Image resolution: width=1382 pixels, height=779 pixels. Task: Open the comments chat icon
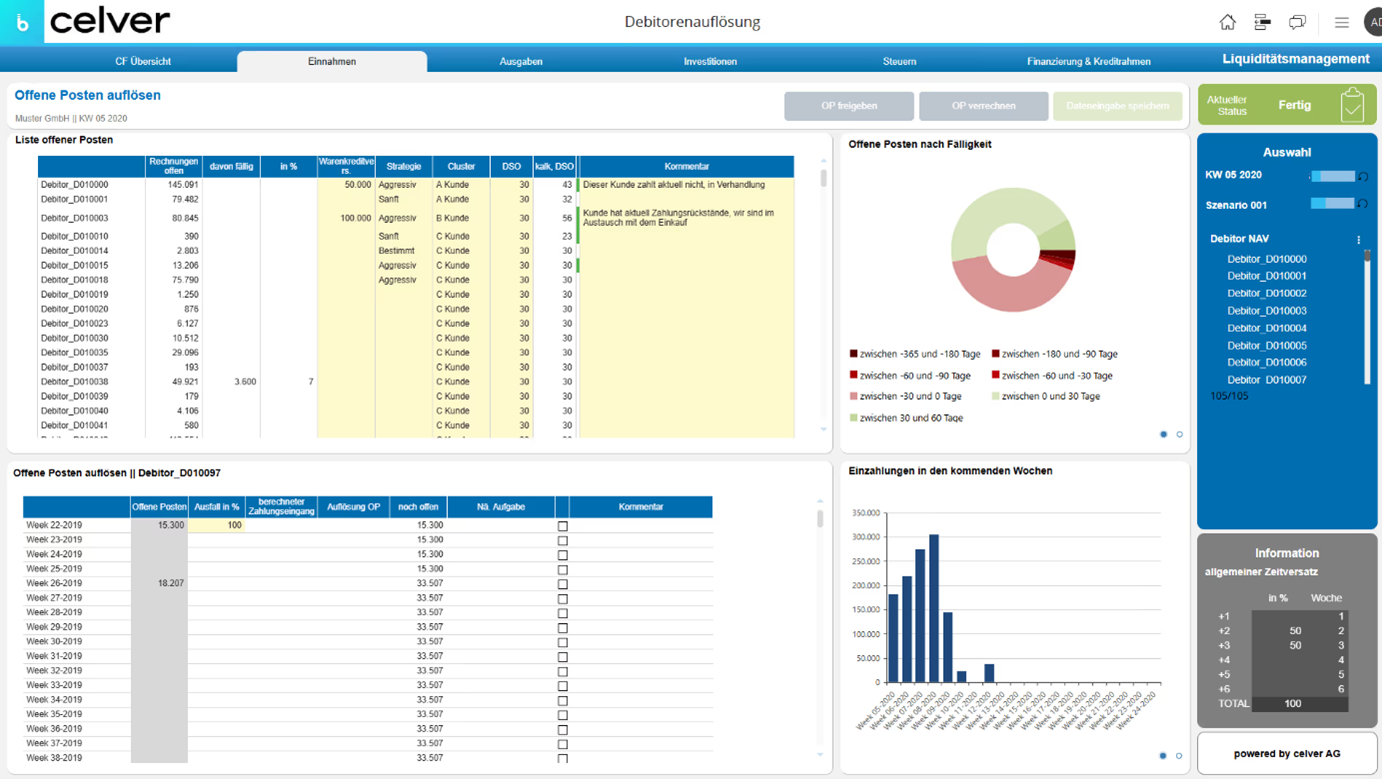click(1297, 22)
